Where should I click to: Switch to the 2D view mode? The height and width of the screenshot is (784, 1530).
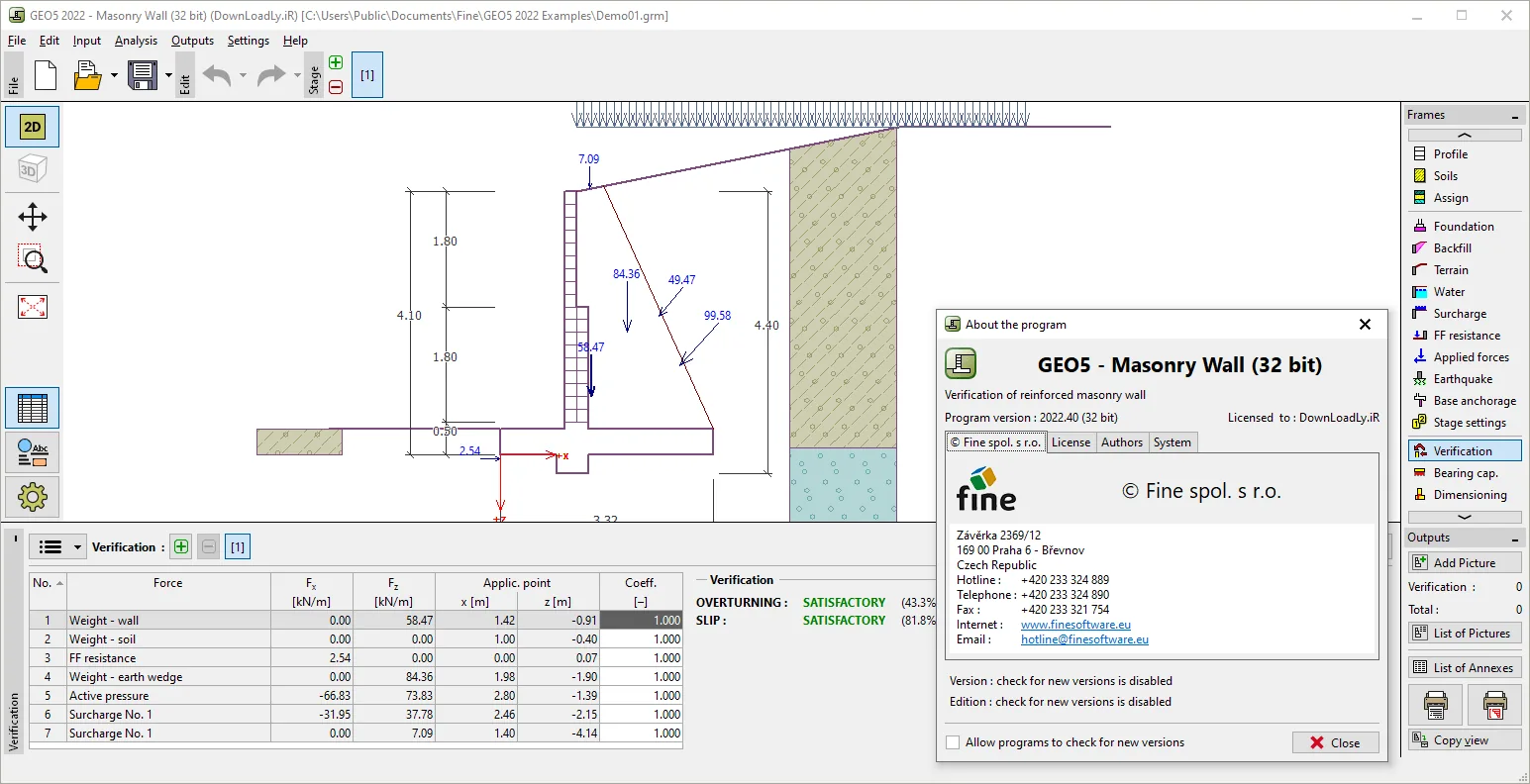click(33, 127)
